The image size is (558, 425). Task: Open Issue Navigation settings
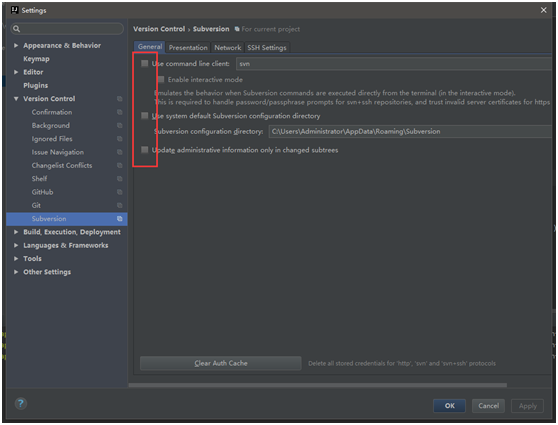point(58,152)
